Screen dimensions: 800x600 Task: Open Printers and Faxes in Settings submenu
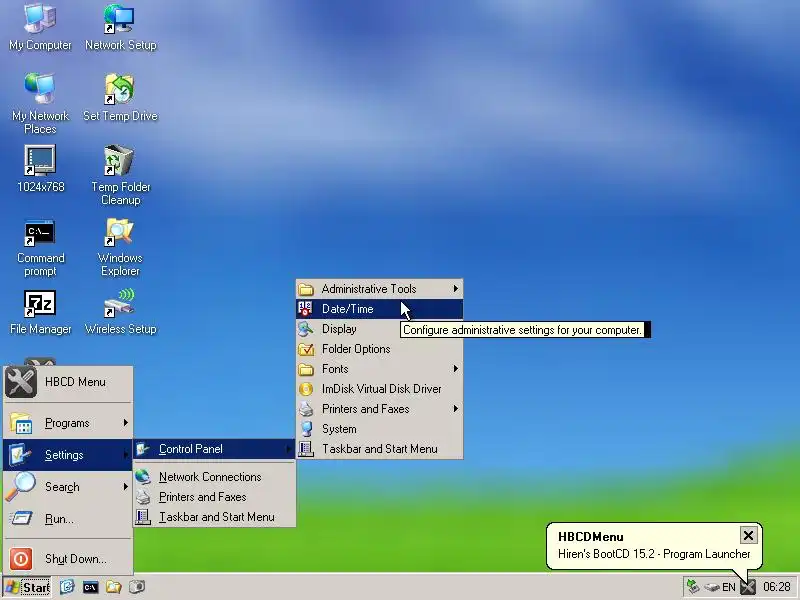[214, 497]
